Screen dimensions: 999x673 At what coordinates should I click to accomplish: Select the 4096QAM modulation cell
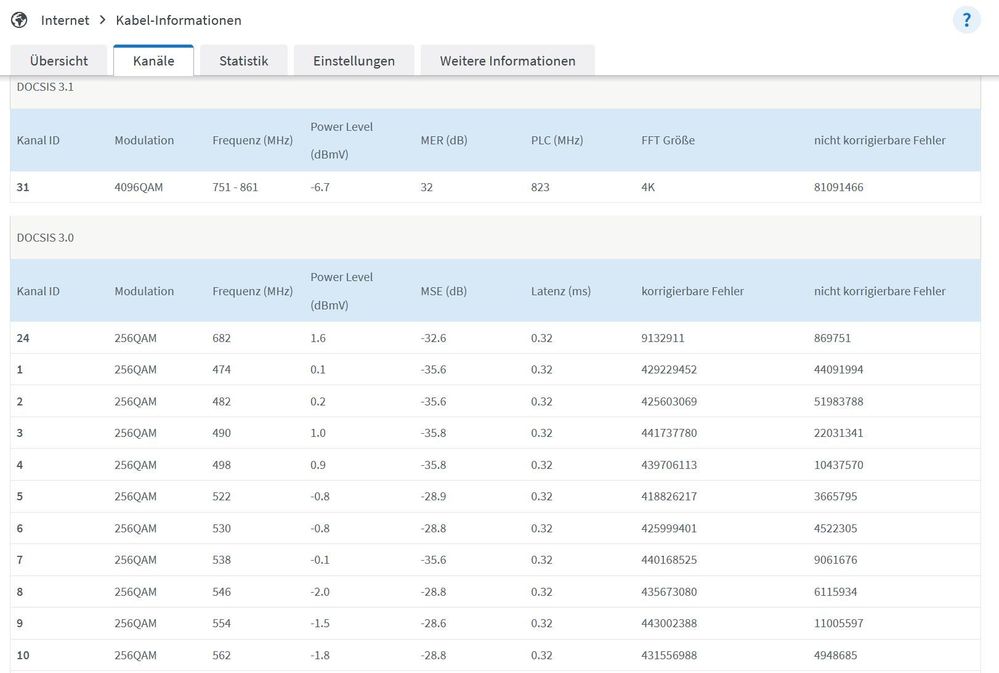click(139, 187)
